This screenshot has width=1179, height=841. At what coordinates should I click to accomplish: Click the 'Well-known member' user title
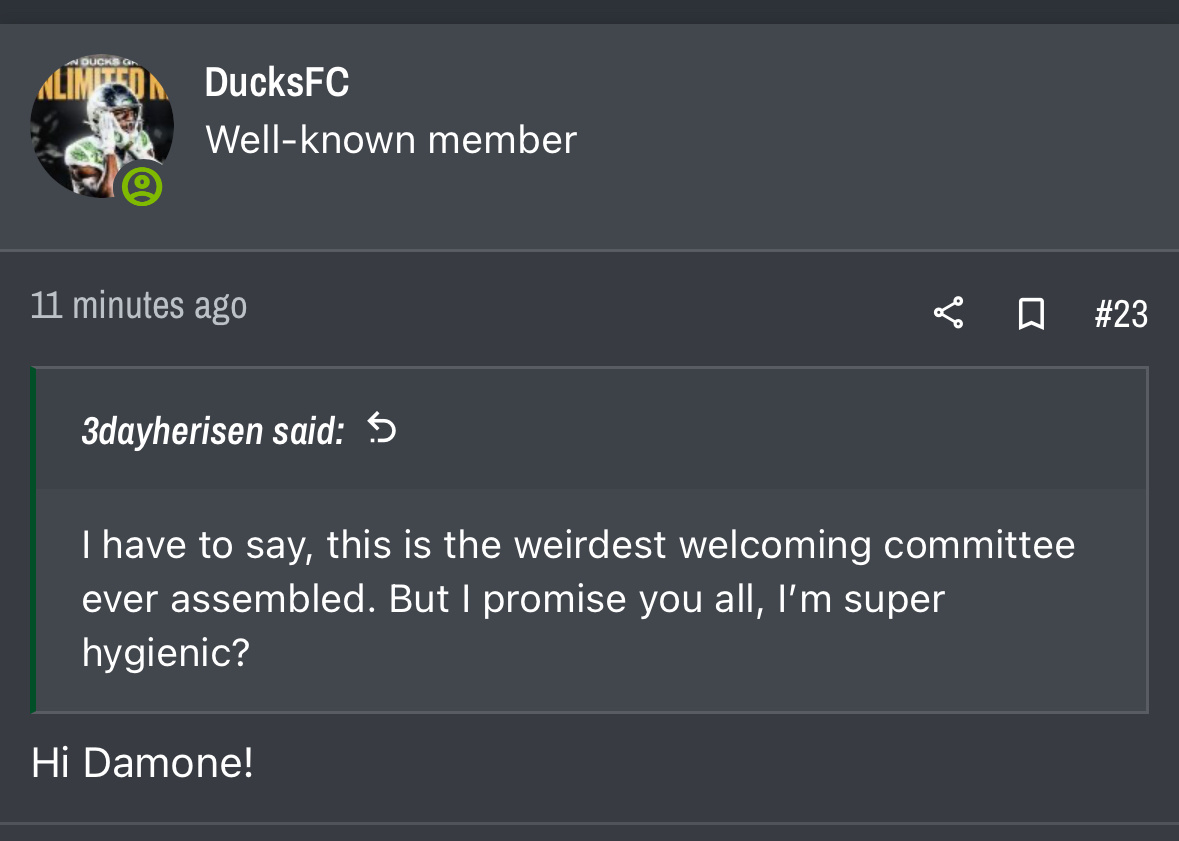[391, 140]
